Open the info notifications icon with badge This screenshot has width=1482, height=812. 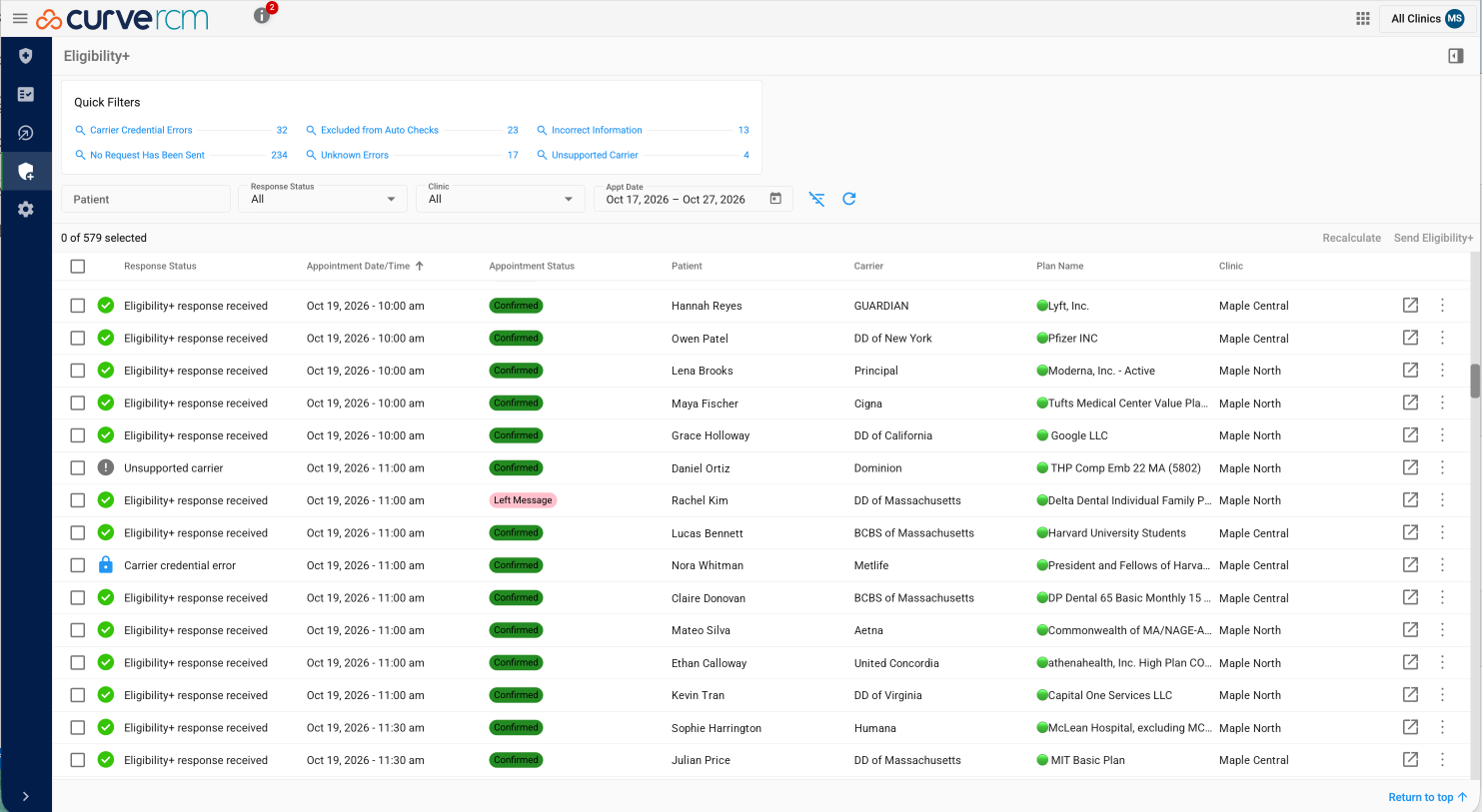pos(263,15)
